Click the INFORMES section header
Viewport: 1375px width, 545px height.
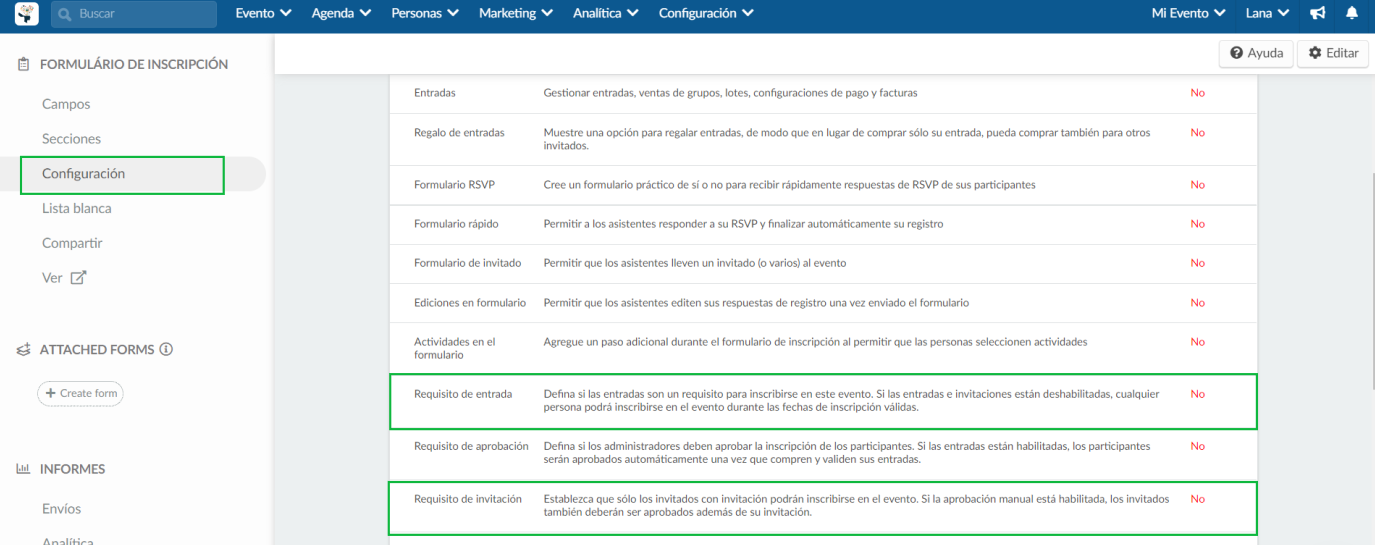[72, 469]
